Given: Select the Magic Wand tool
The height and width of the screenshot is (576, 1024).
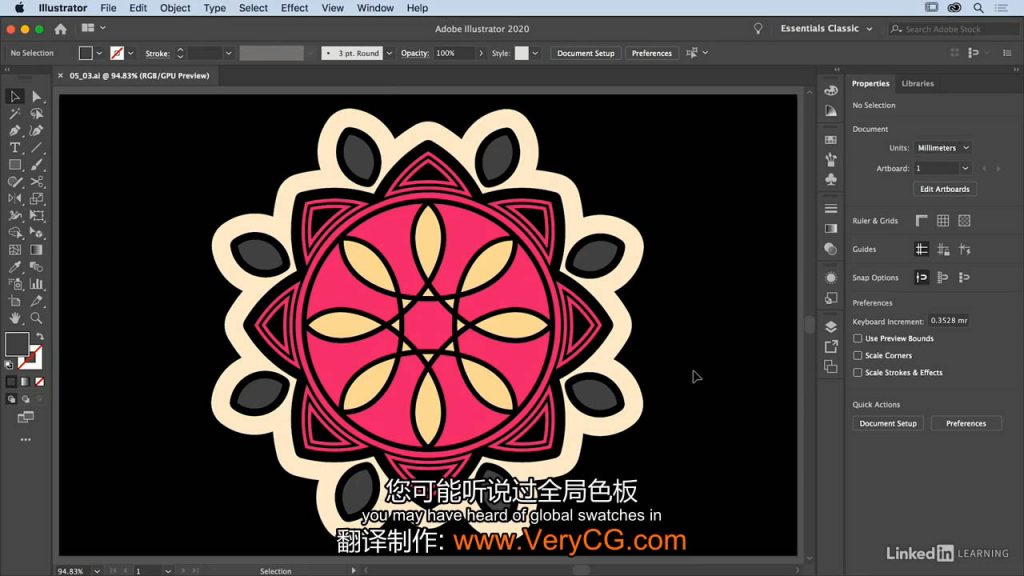Looking at the screenshot, I should 15,113.
